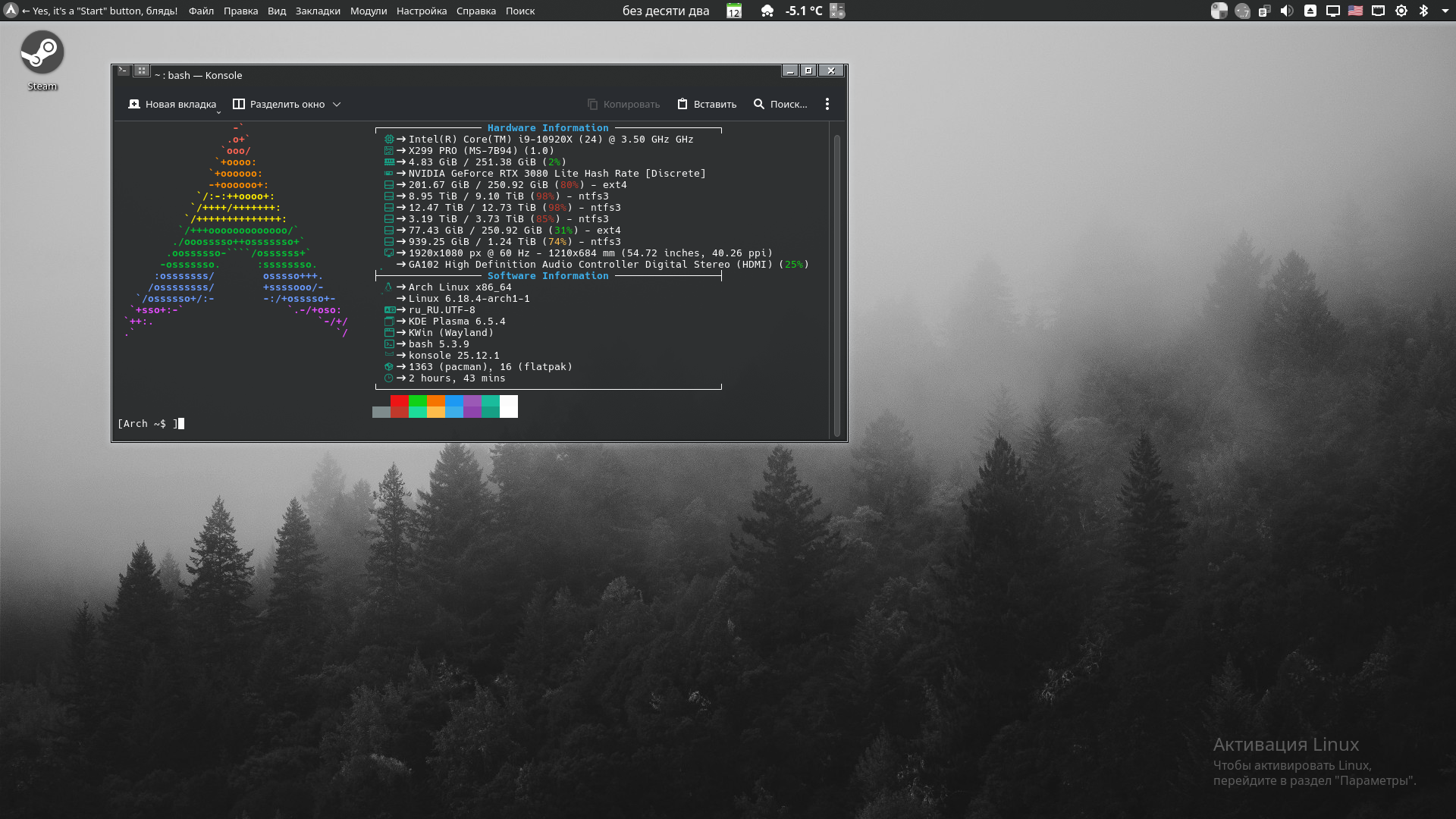Open Konsole three-dot hamburger menu

[827, 104]
